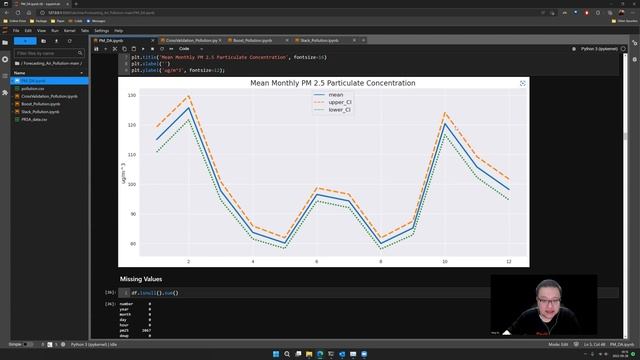The height and width of the screenshot is (360, 640).
Task: Interrupt the kernel with stop icon
Action: pos(153,49)
